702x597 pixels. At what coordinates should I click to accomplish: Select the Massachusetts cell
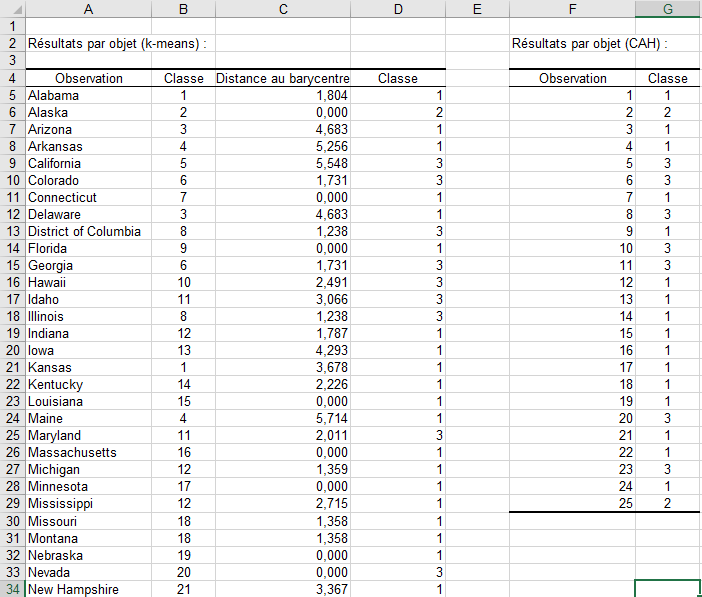coord(89,453)
